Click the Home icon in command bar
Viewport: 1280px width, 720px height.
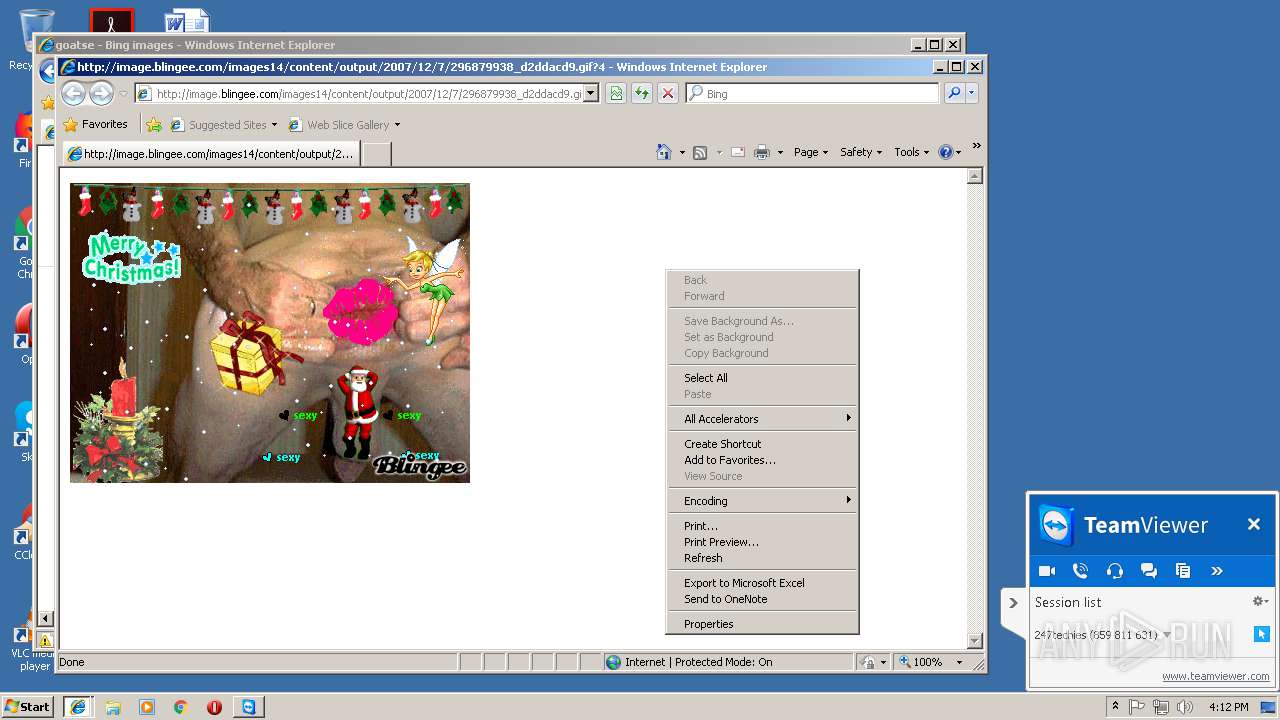tap(663, 152)
